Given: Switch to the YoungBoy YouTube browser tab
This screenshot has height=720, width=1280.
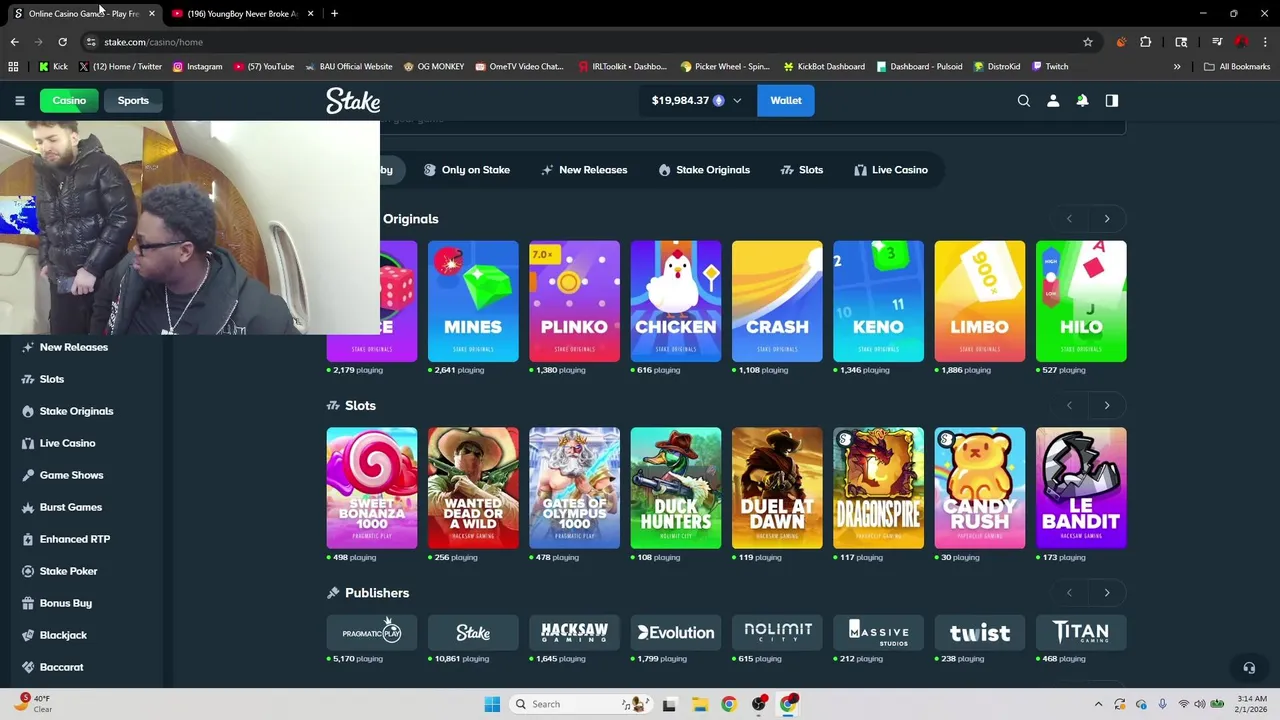Looking at the screenshot, I should (242, 13).
